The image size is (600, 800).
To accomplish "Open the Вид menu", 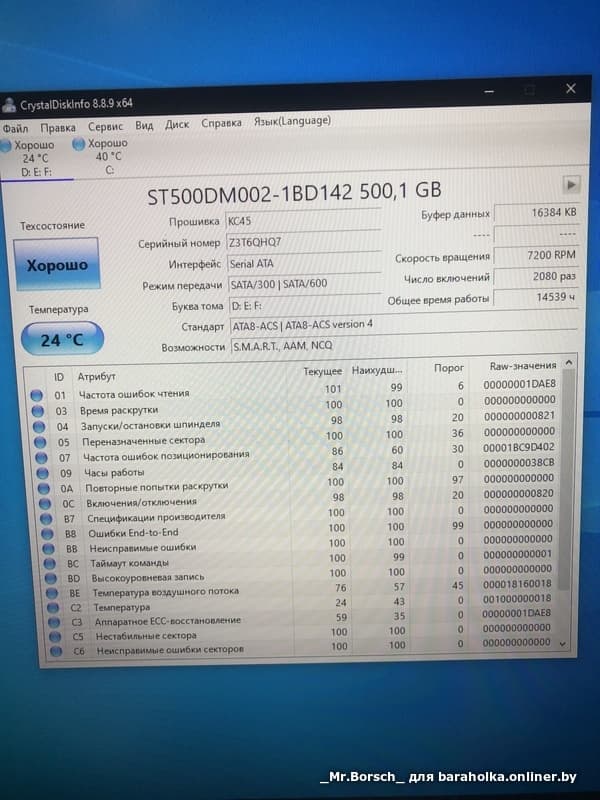I will tap(144, 125).
